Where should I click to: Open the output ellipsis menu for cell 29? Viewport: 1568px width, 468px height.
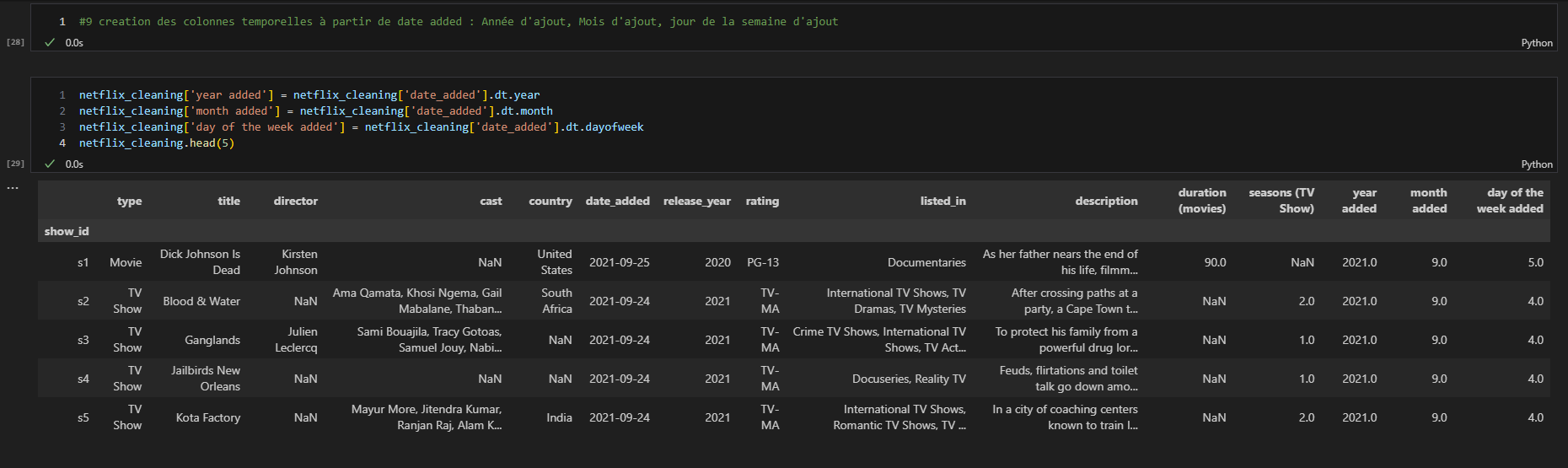[x=13, y=188]
